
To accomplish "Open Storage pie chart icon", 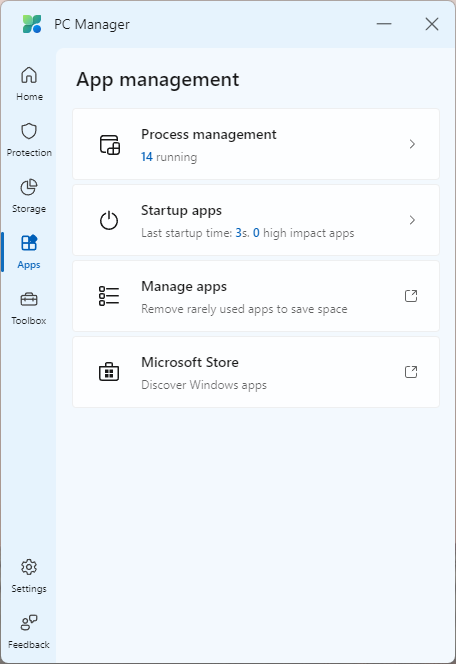I will pos(29,187).
